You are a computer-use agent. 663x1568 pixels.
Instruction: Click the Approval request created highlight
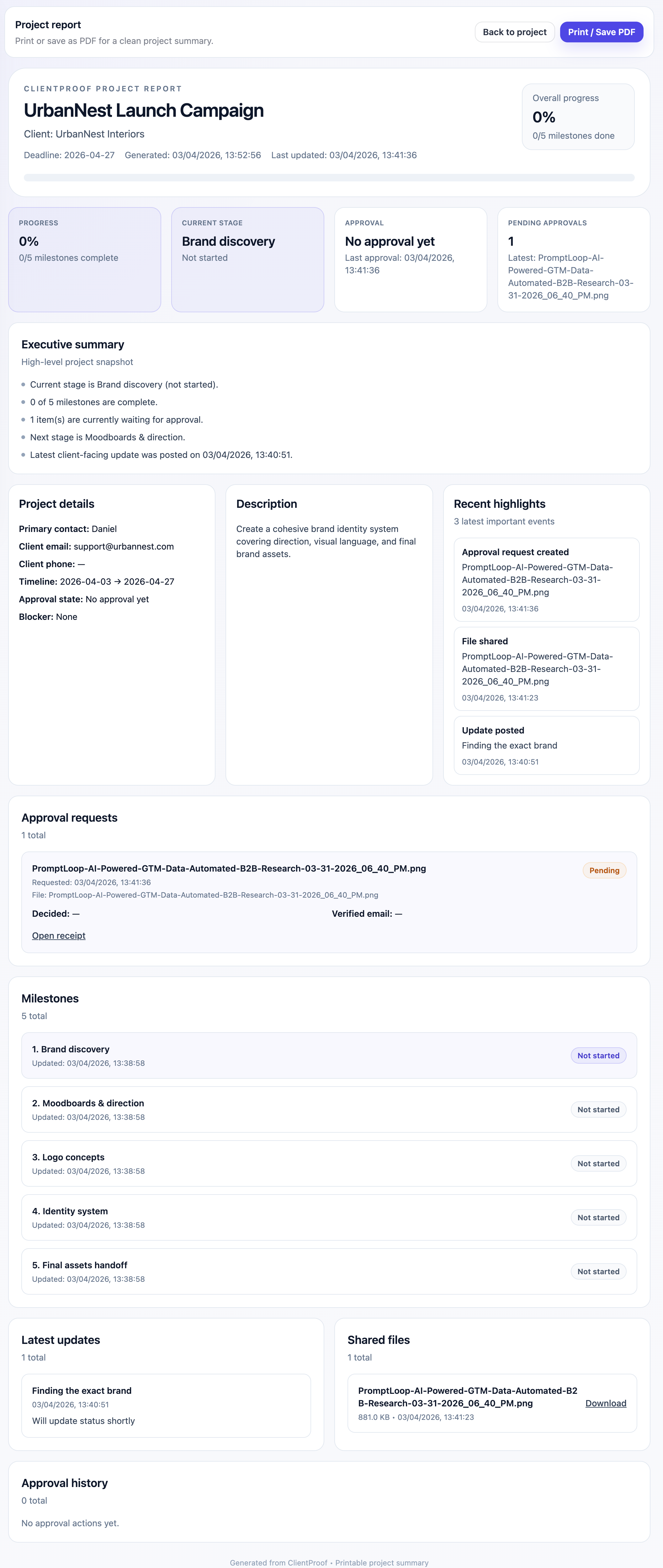[546, 579]
